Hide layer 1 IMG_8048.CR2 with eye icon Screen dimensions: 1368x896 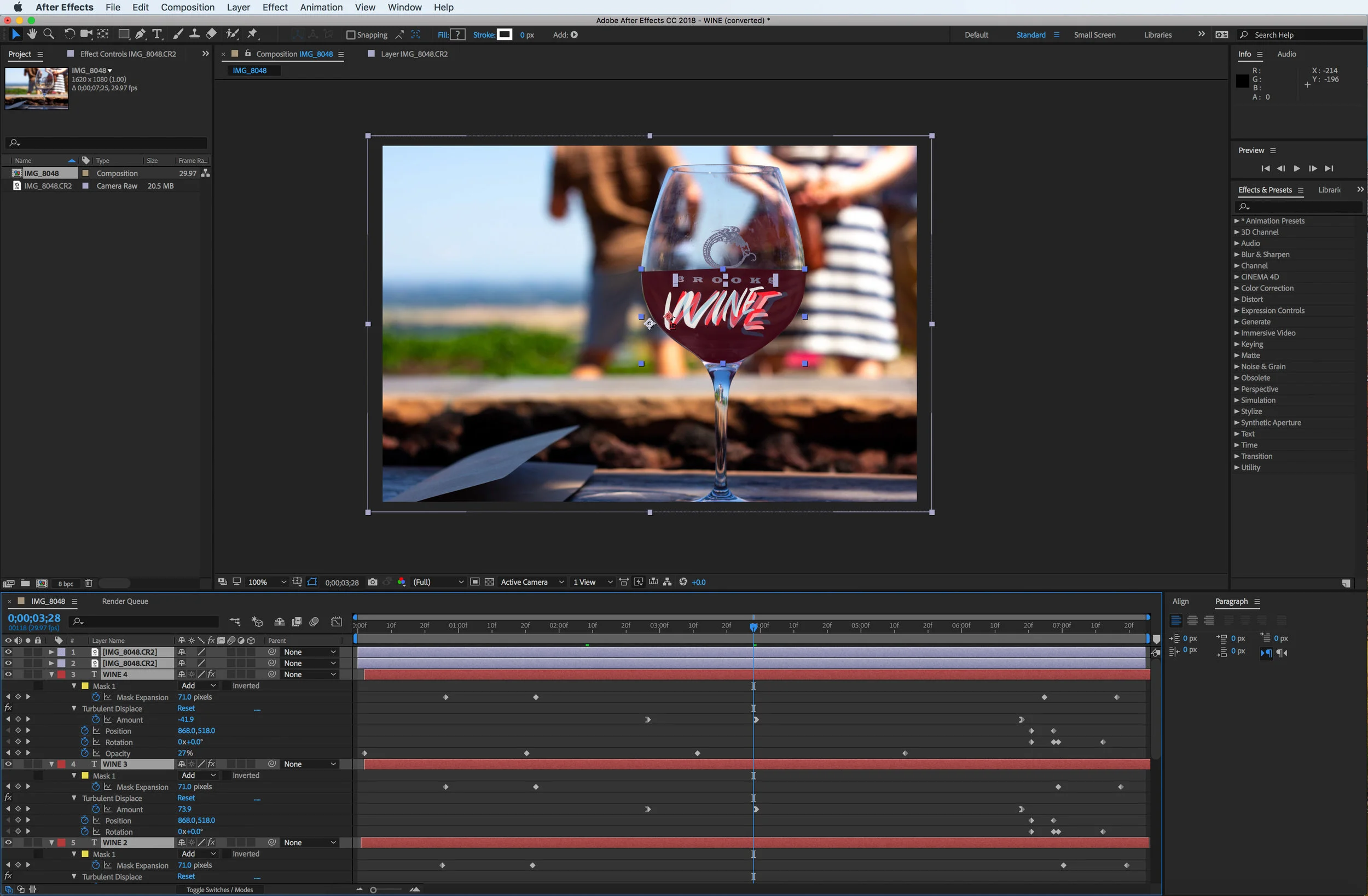[x=8, y=653]
